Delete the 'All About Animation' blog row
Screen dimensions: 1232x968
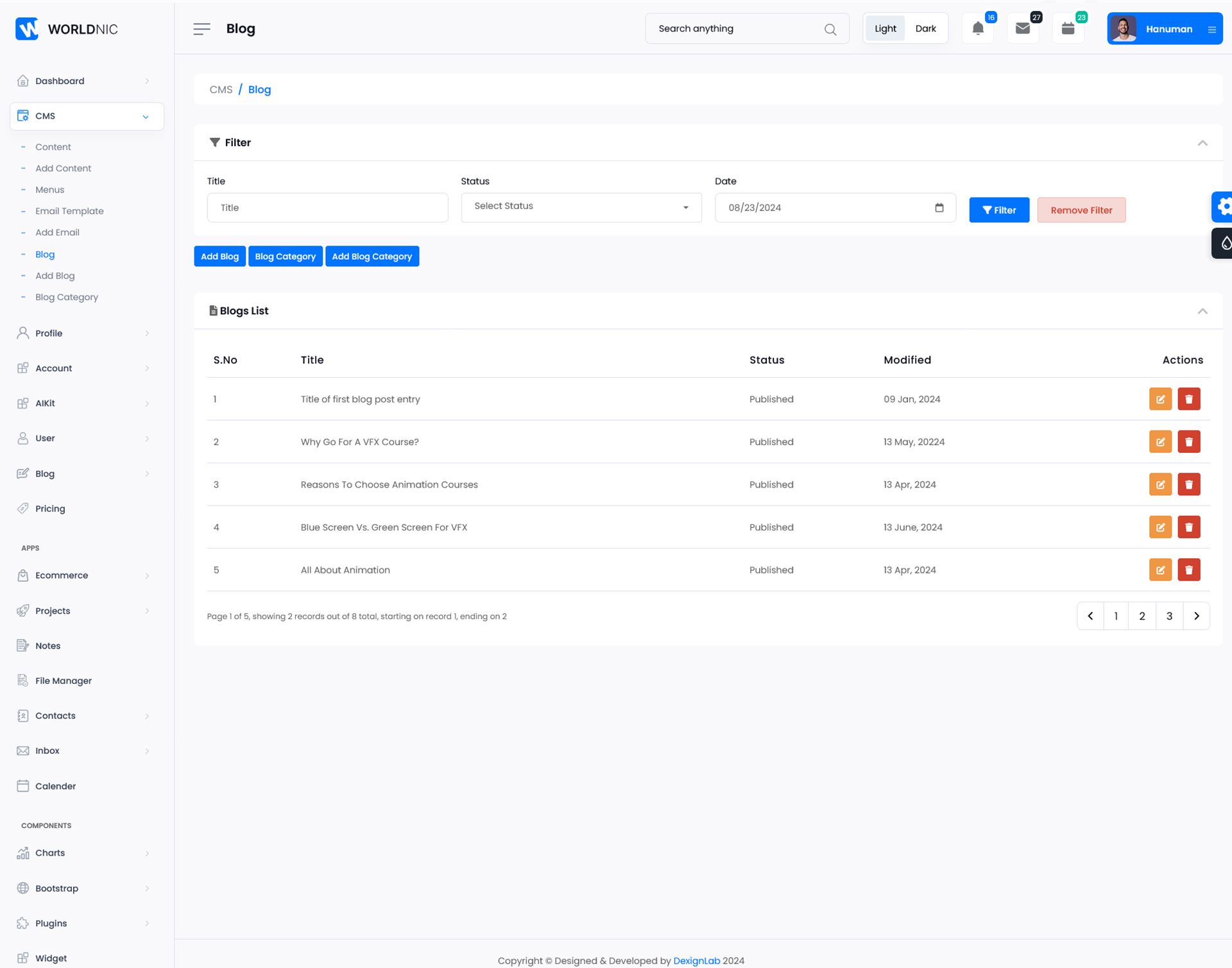(1188, 570)
